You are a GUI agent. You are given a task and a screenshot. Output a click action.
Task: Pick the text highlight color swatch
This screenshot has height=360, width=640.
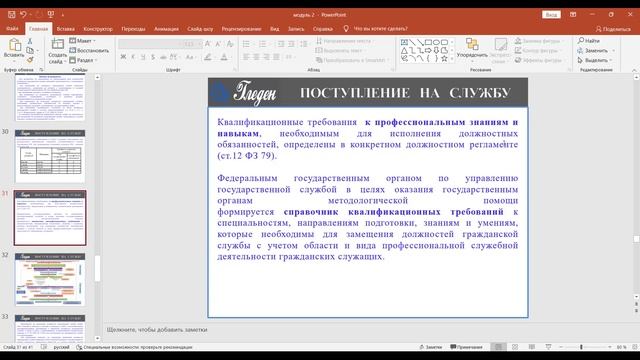point(208,57)
